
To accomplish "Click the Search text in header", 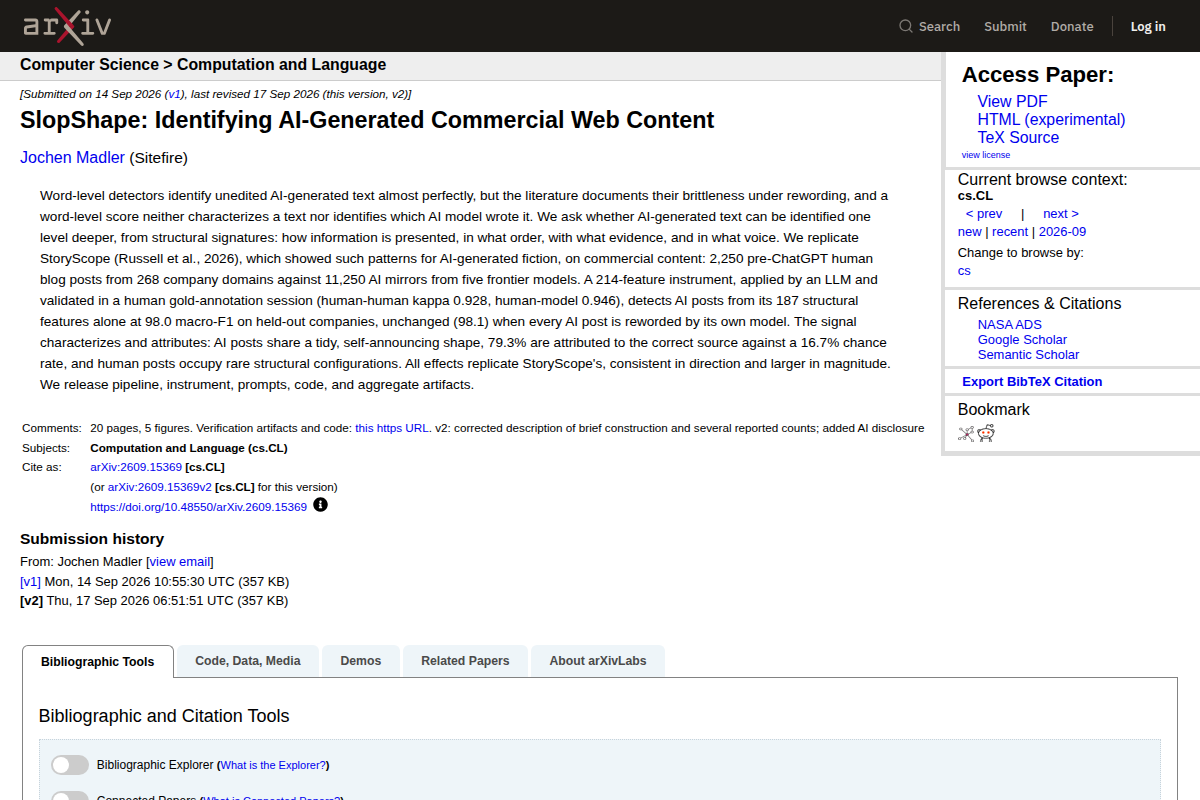I will pos(939,27).
